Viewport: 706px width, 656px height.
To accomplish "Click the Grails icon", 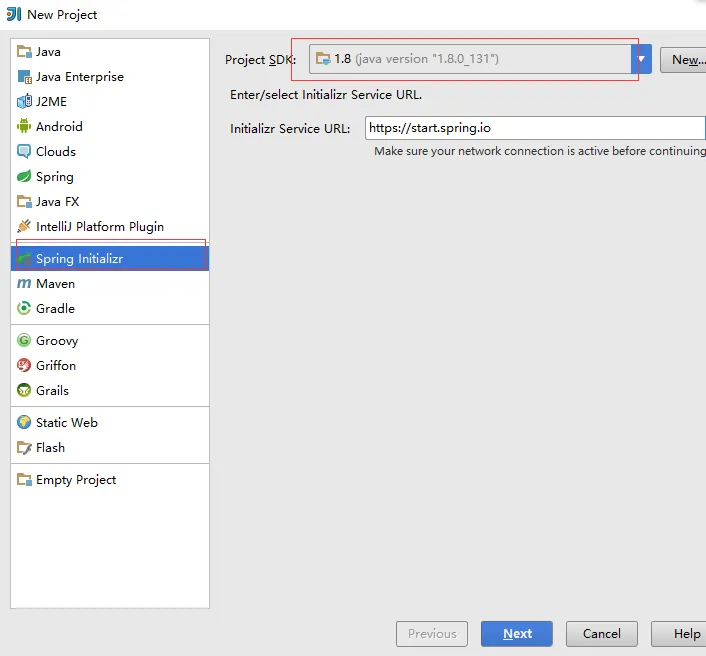I will coord(24,390).
